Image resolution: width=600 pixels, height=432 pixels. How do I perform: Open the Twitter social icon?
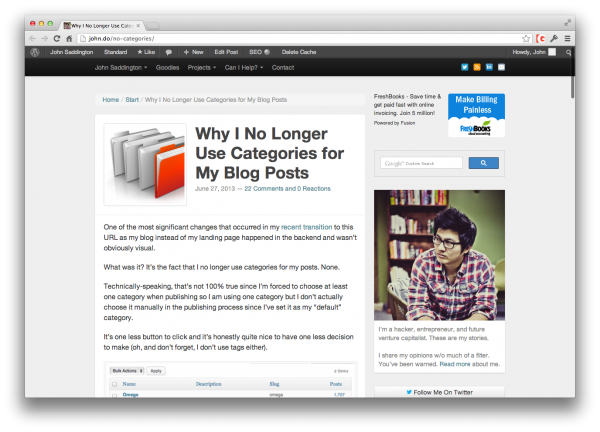pos(465,67)
